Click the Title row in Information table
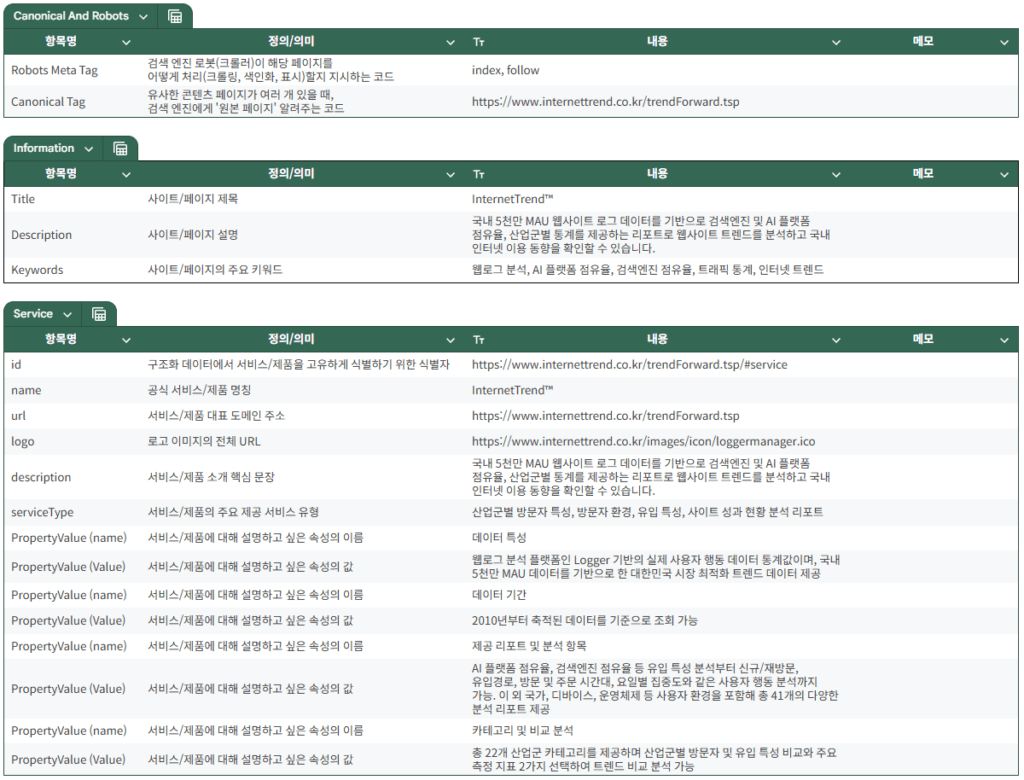 pos(22,199)
